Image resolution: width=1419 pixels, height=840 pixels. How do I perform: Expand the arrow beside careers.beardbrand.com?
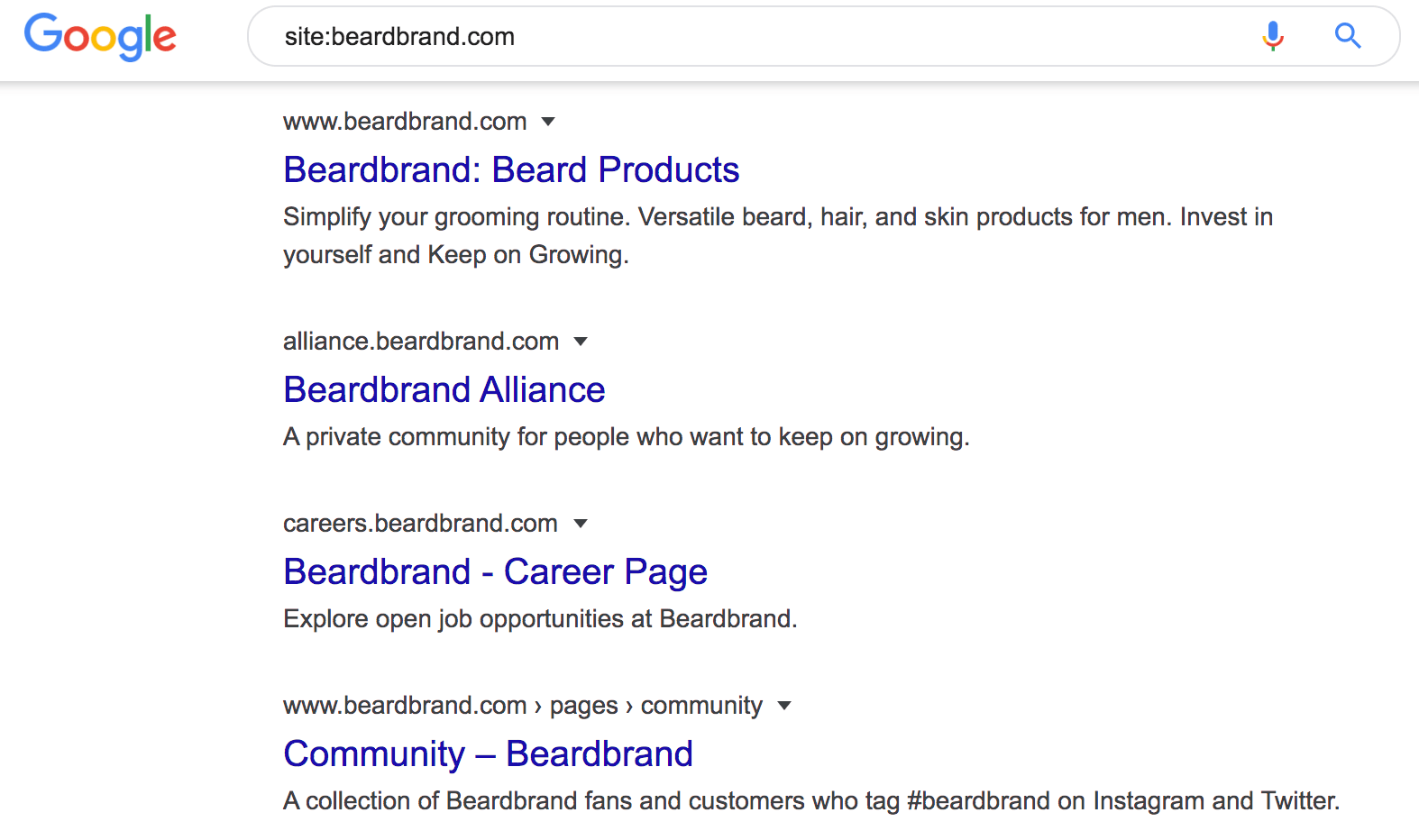coord(581,524)
